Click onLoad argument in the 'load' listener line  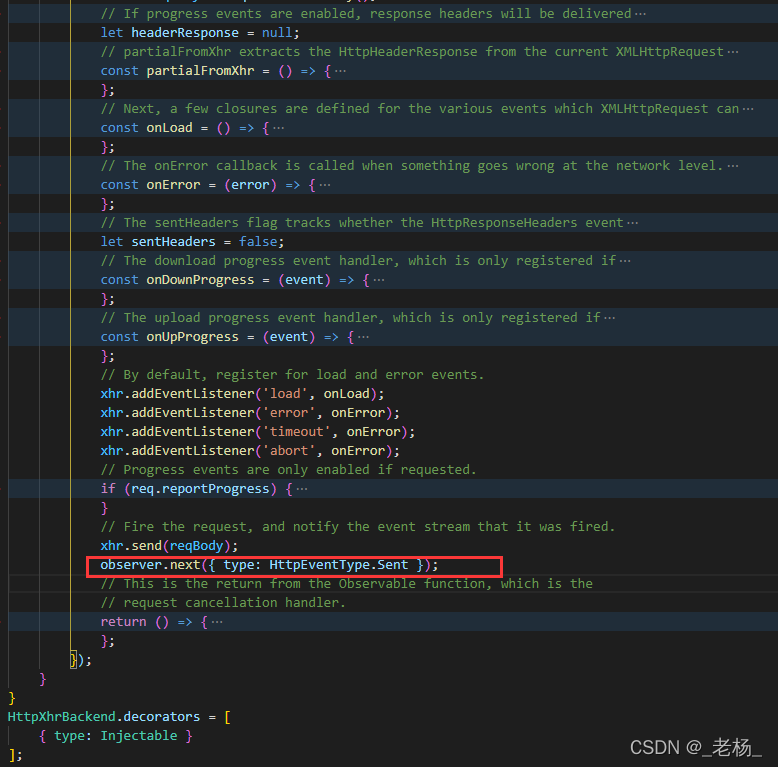[346, 394]
